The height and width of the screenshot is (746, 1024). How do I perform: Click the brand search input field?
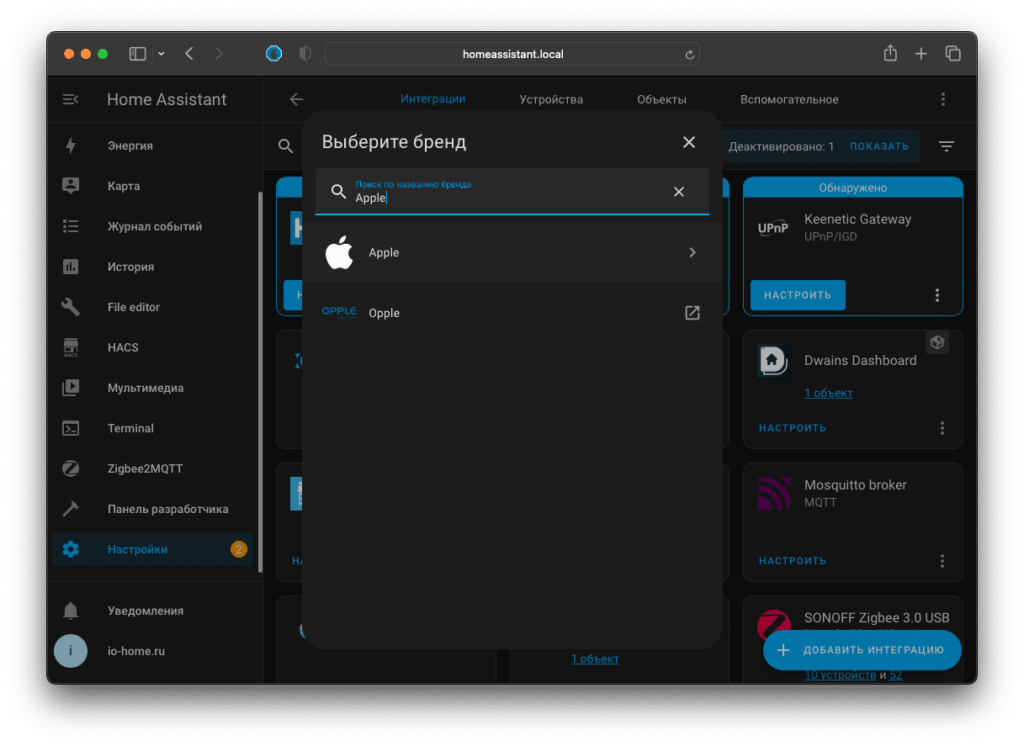[512, 191]
